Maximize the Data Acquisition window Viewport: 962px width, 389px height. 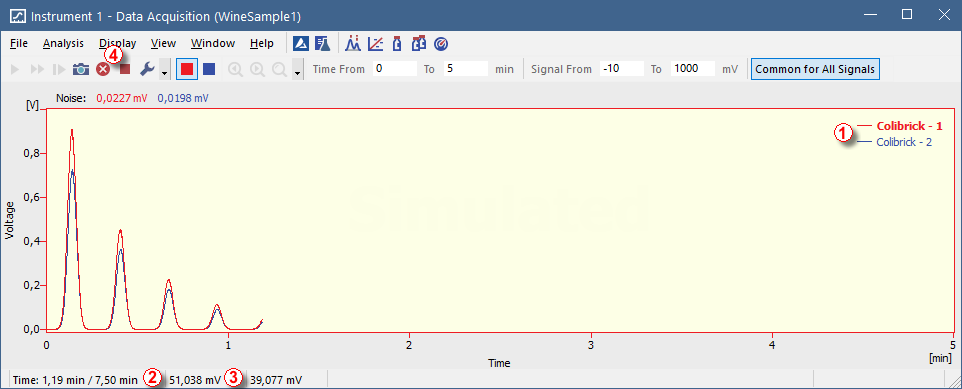click(x=907, y=14)
